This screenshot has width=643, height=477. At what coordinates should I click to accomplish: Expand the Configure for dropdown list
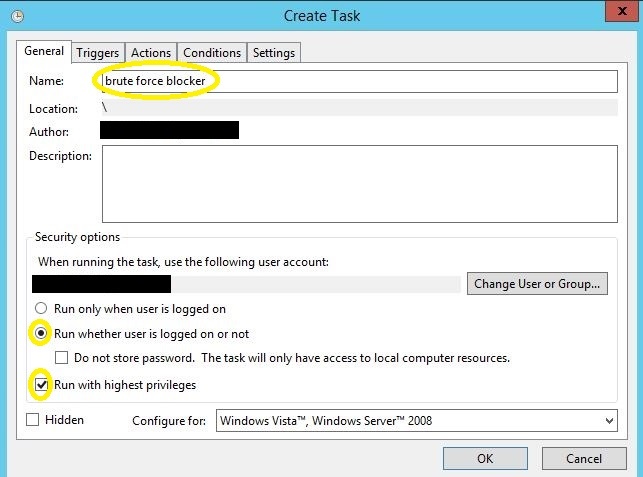click(608, 421)
